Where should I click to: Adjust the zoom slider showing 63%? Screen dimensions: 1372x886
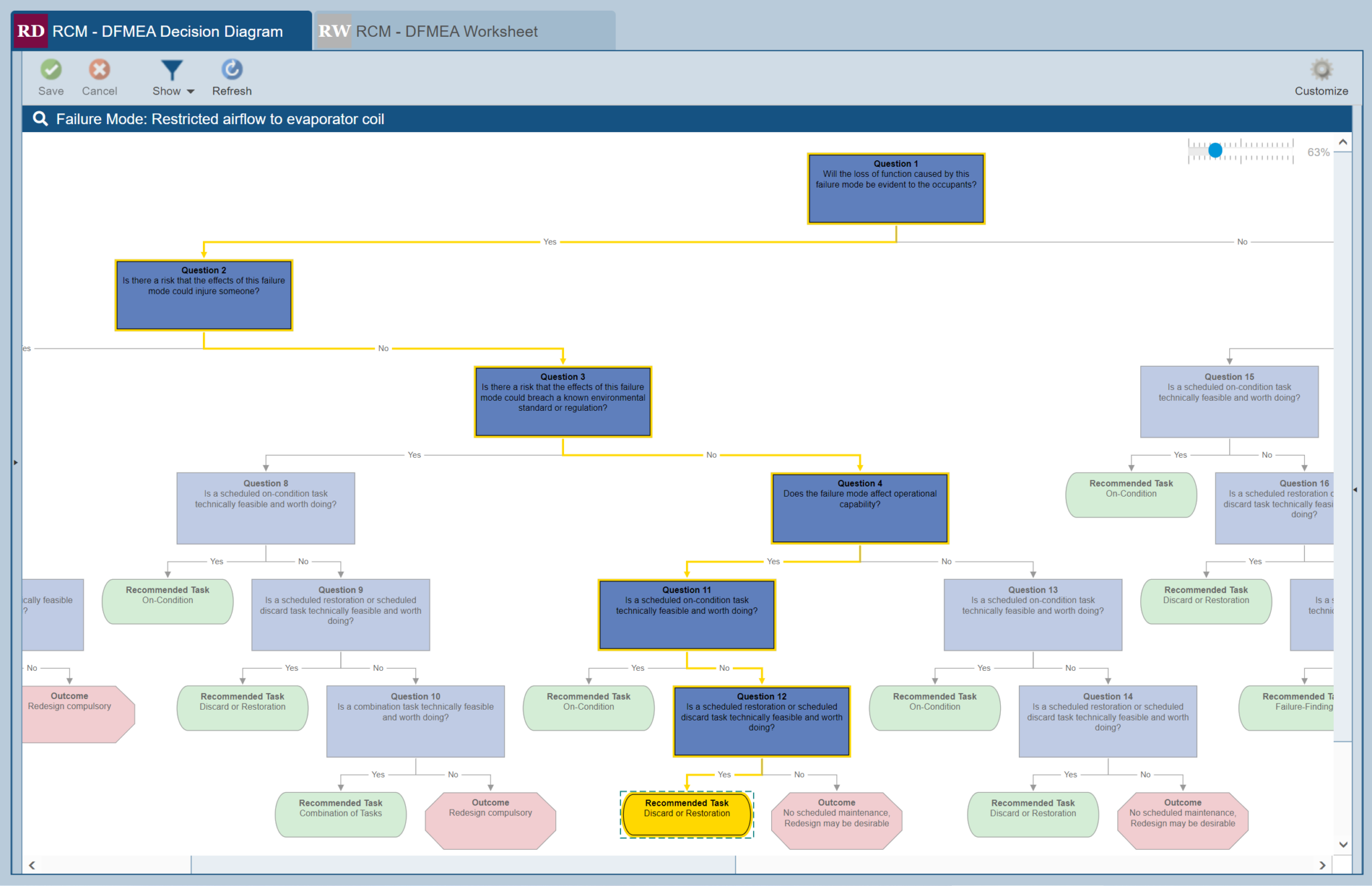point(1215,150)
